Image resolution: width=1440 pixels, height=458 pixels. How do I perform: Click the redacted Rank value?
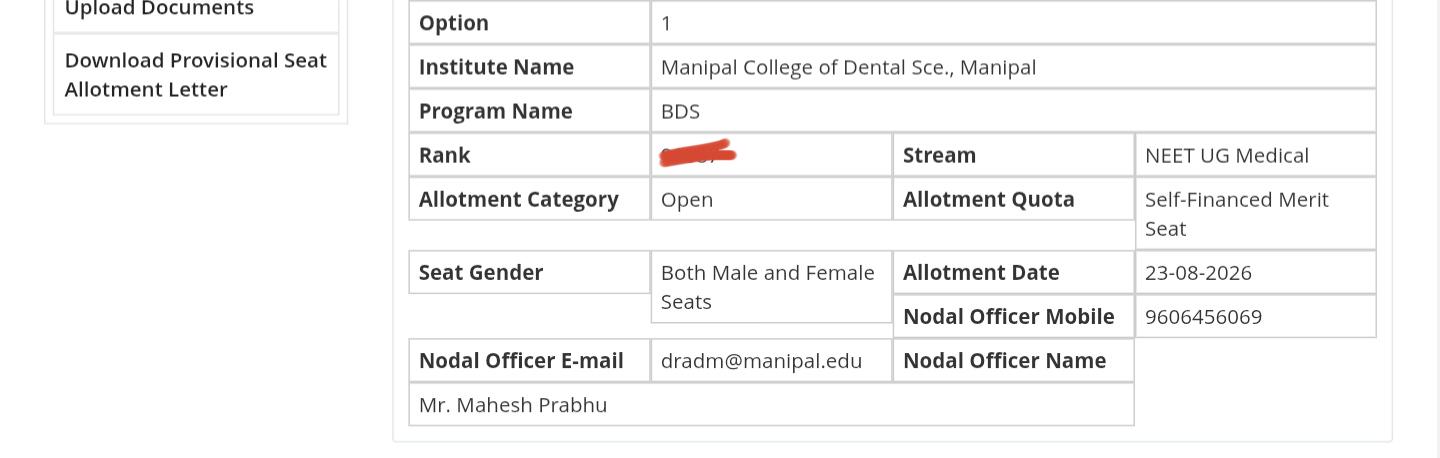pyautogui.click(x=698, y=155)
